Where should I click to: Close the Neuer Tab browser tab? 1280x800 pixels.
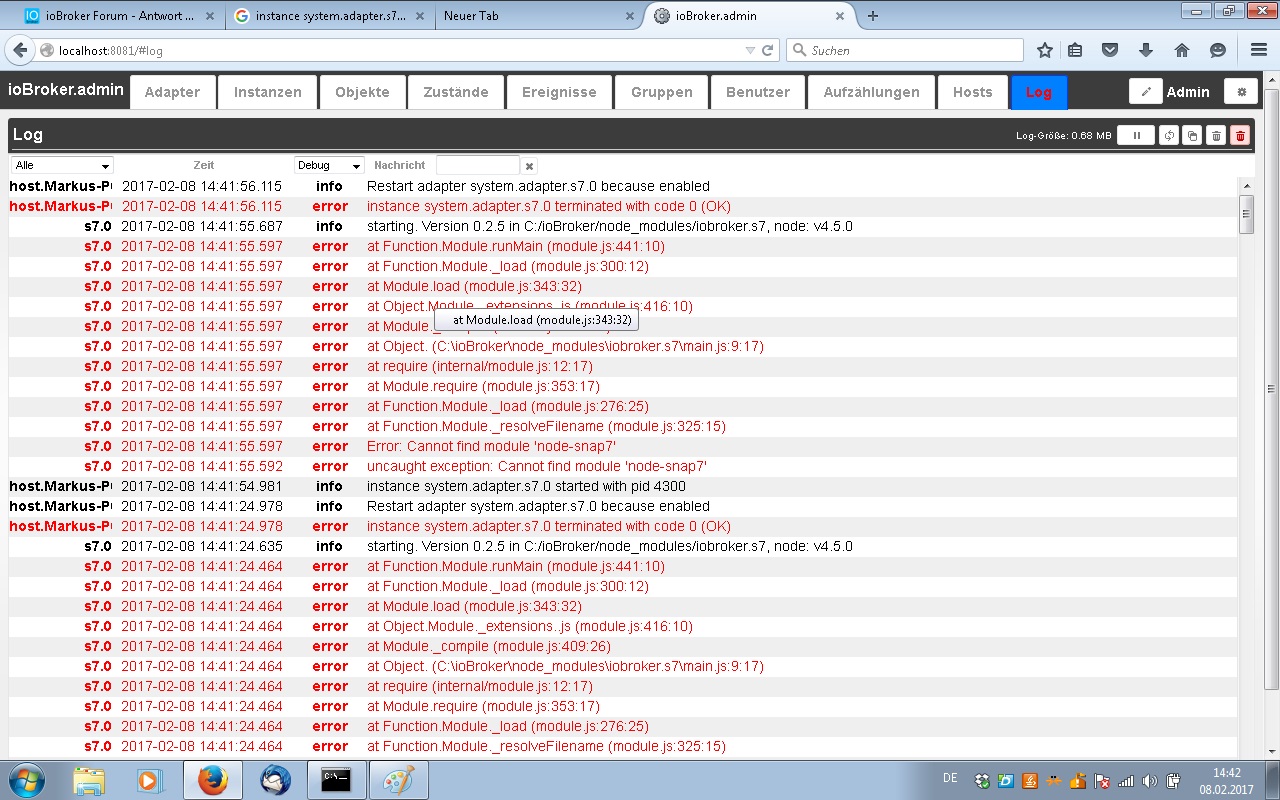(629, 16)
